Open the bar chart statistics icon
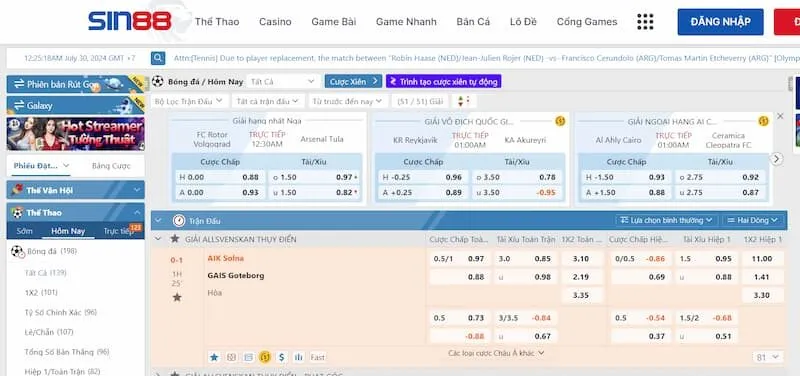800x376 pixels. click(x=299, y=357)
